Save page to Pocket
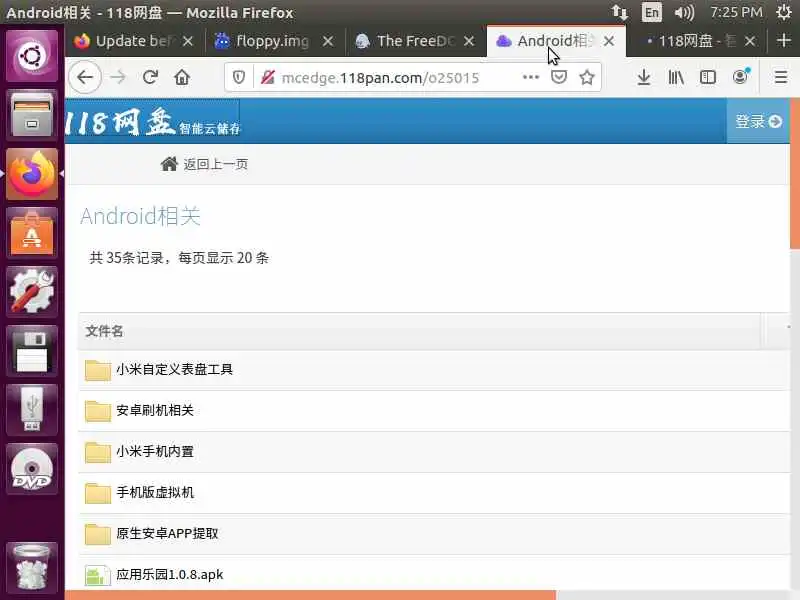800x600 pixels. point(559,78)
